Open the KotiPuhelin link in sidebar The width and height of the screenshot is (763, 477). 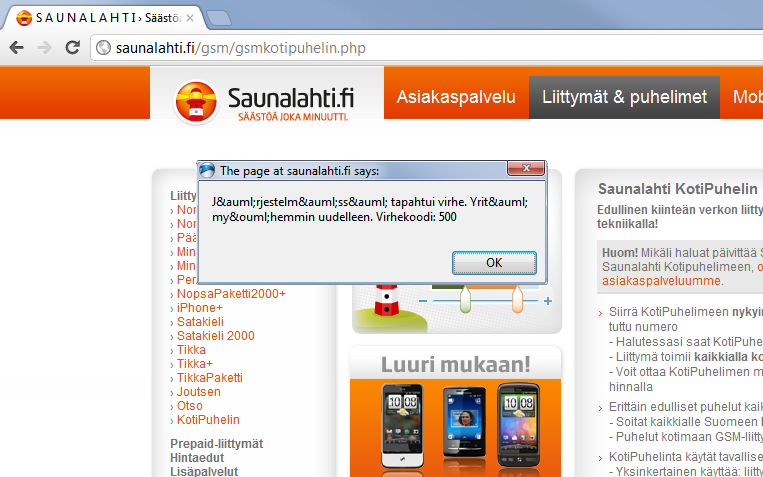click(208, 420)
